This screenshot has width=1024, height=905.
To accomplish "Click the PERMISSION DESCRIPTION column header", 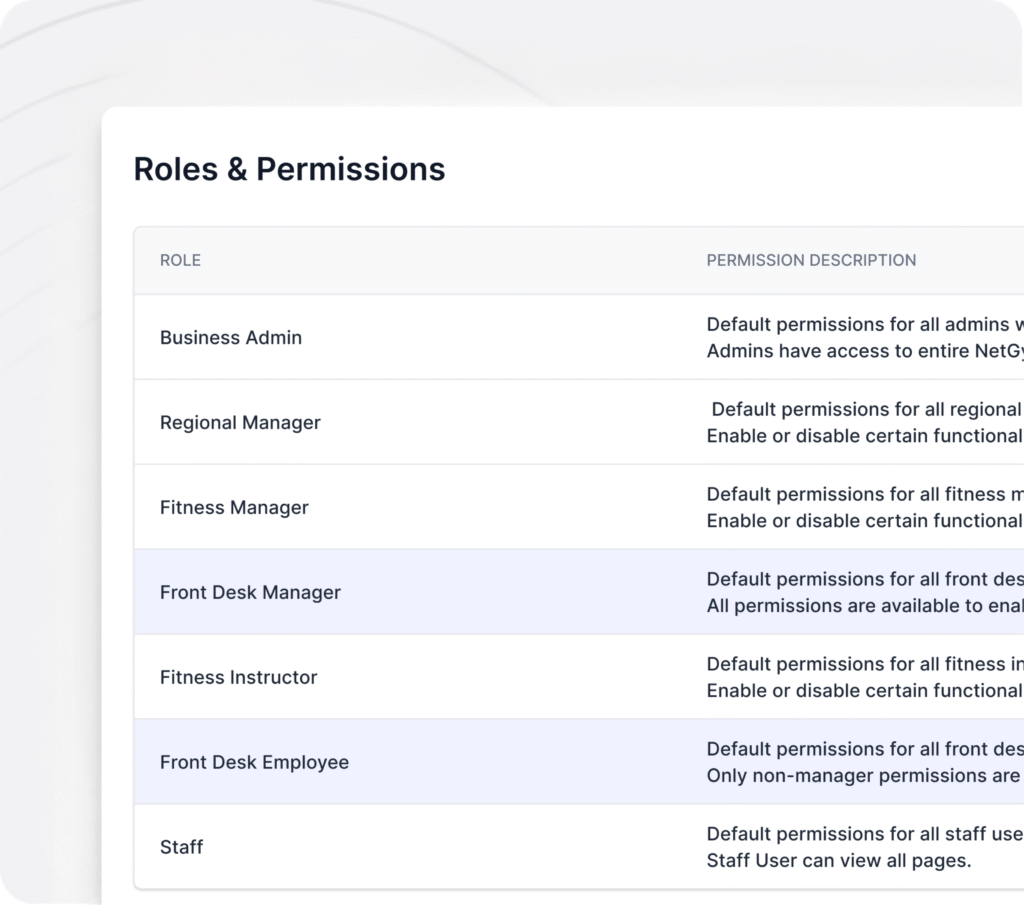I will click(x=811, y=260).
